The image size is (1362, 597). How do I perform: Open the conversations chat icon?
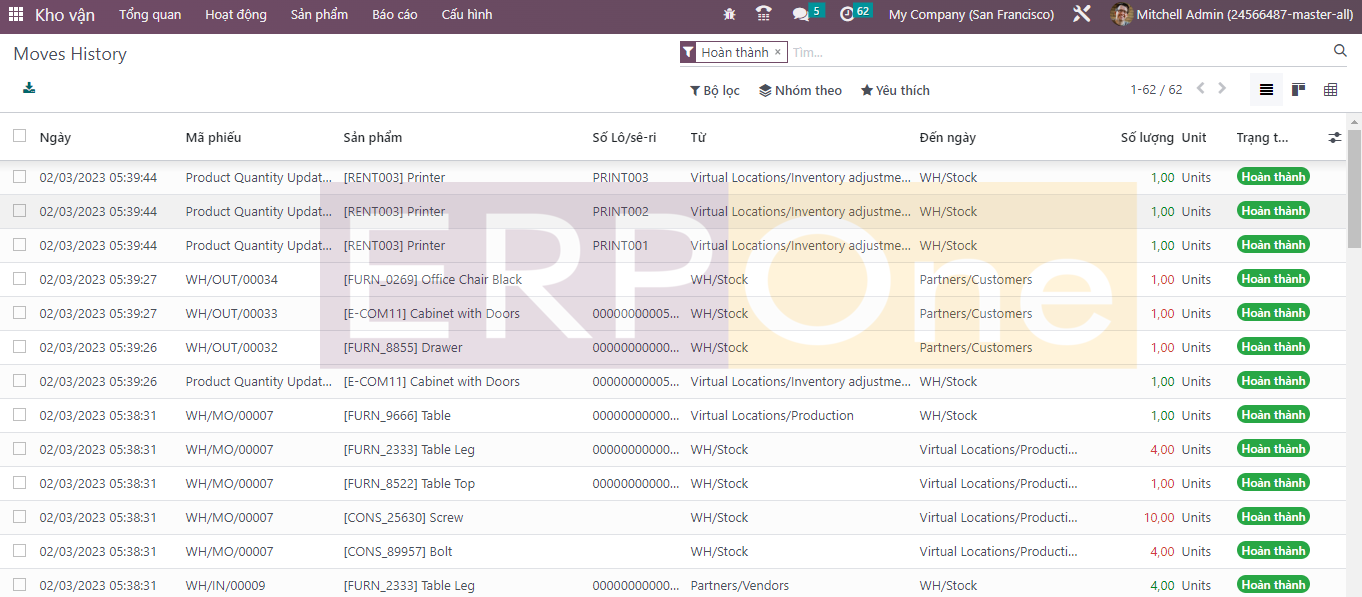pos(800,15)
